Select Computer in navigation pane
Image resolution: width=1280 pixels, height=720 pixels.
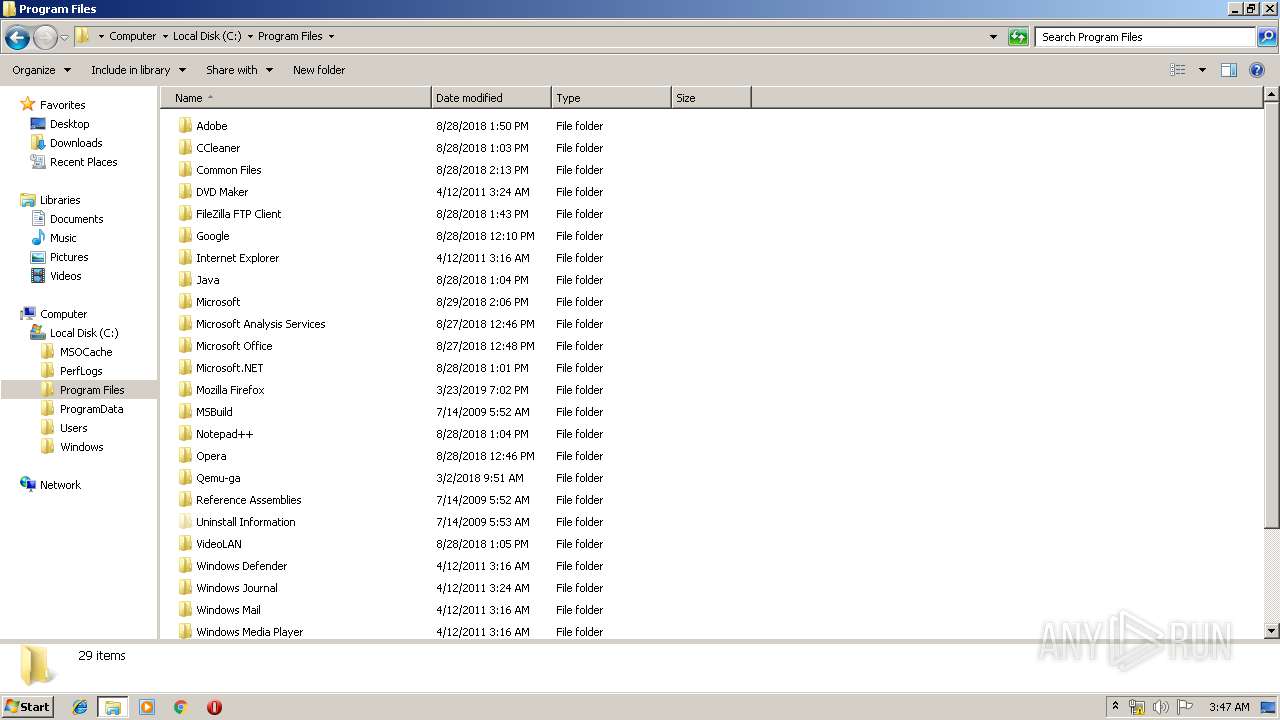pyautogui.click(x=63, y=314)
